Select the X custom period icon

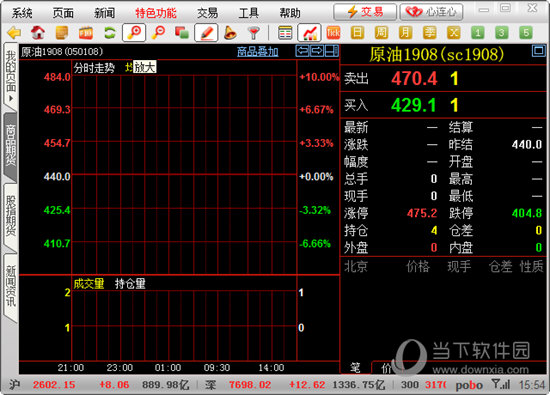tap(454, 33)
